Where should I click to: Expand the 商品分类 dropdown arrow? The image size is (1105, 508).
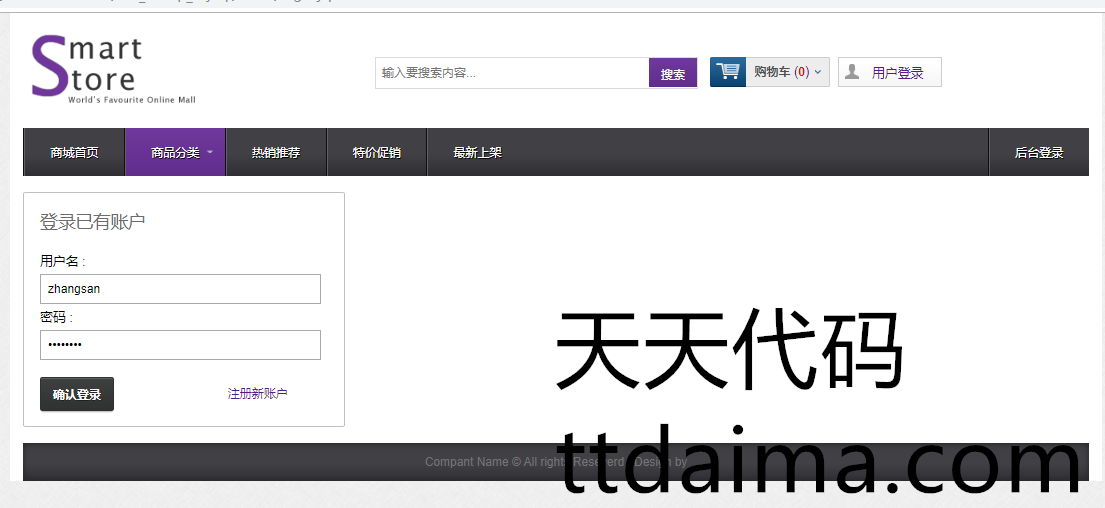click(x=210, y=153)
